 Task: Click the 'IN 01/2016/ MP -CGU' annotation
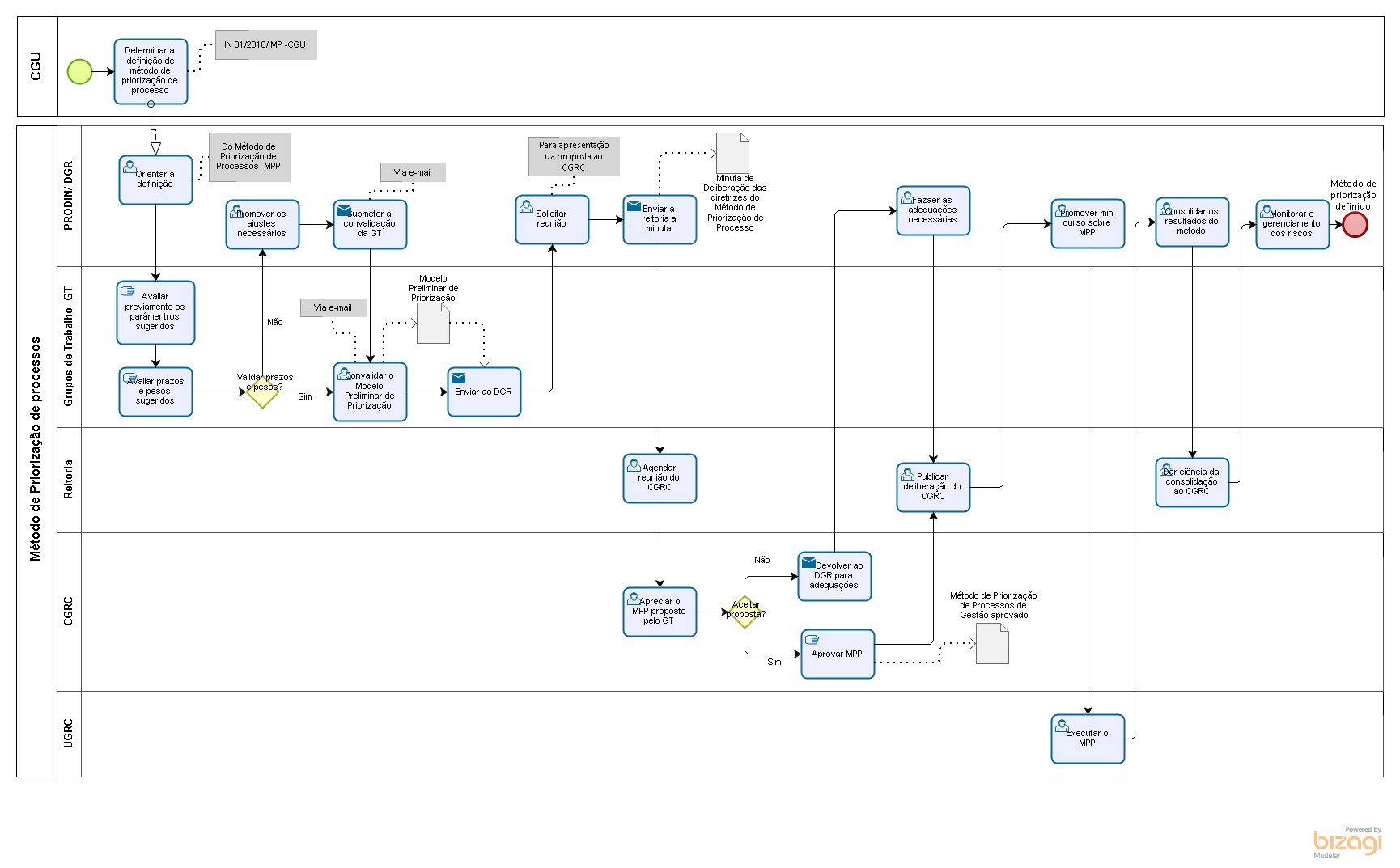point(265,45)
